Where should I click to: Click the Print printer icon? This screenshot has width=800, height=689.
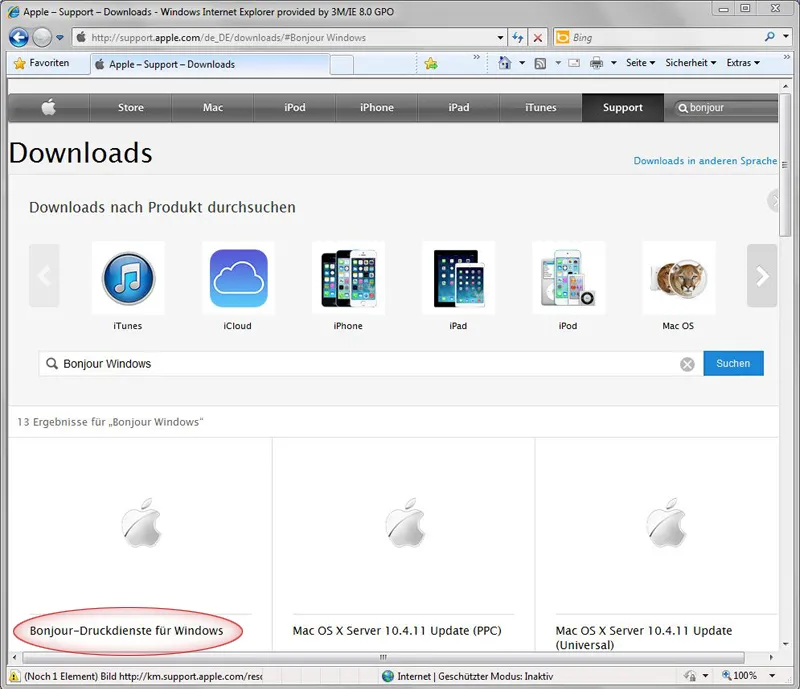[596, 63]
